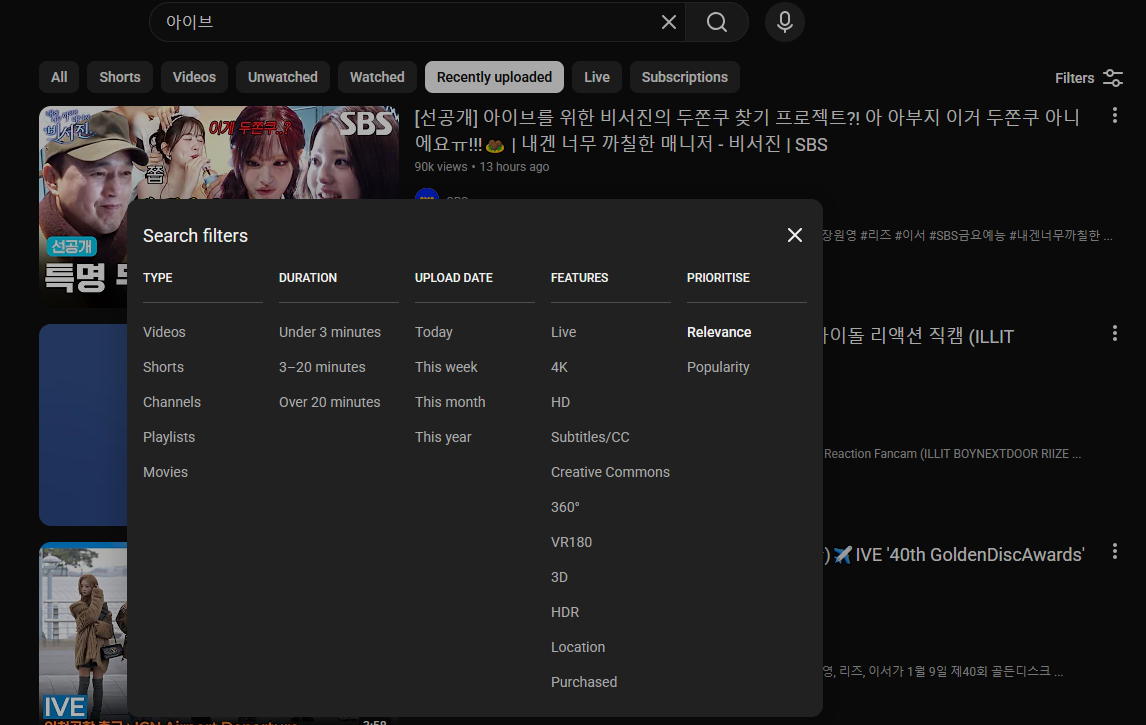Filter upload date to This month
The image size is (1146, 725).
click(450, 402)
